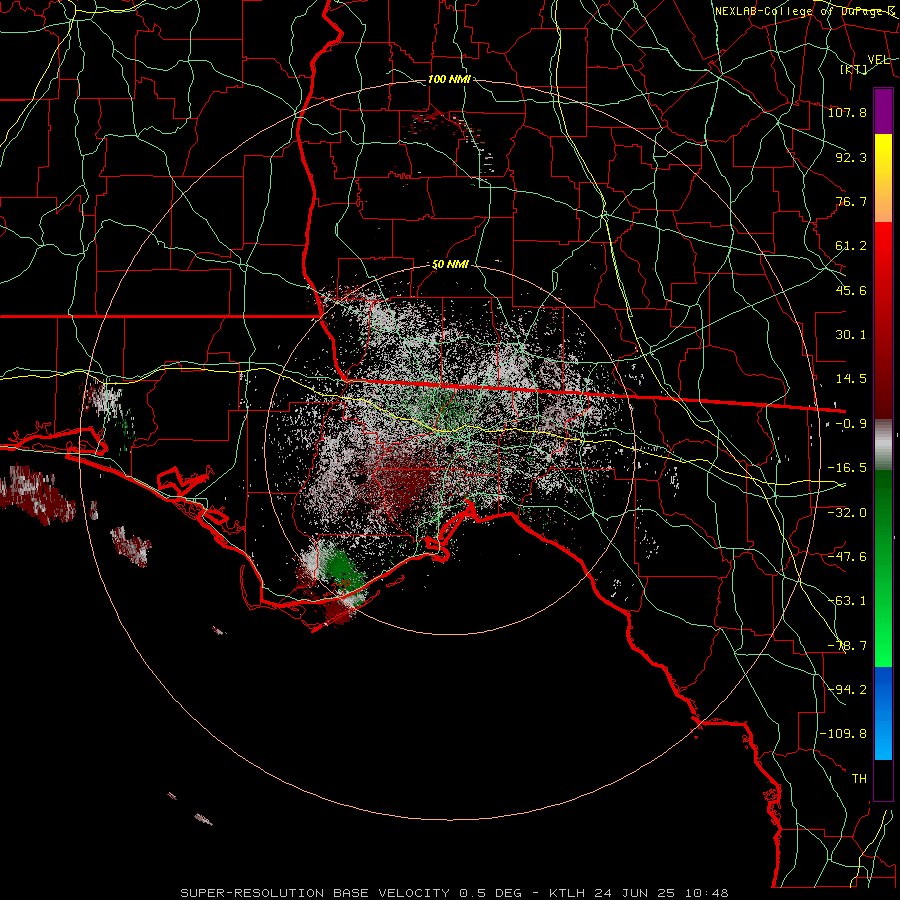This screenshot has width=900, height=900.
Task: Click the 30.1 velocity scale value
Action: pyautogui.click(x=851, y=335)
